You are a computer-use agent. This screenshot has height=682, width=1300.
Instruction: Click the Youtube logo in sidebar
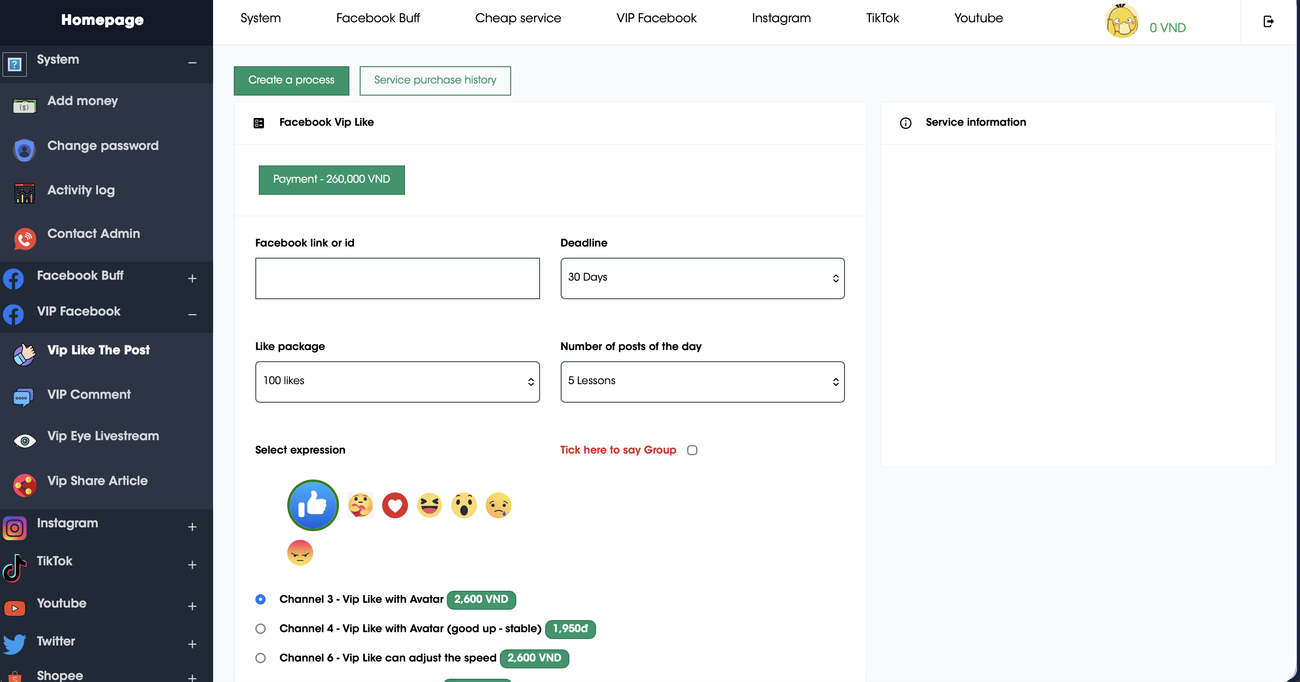pos(14,607)
